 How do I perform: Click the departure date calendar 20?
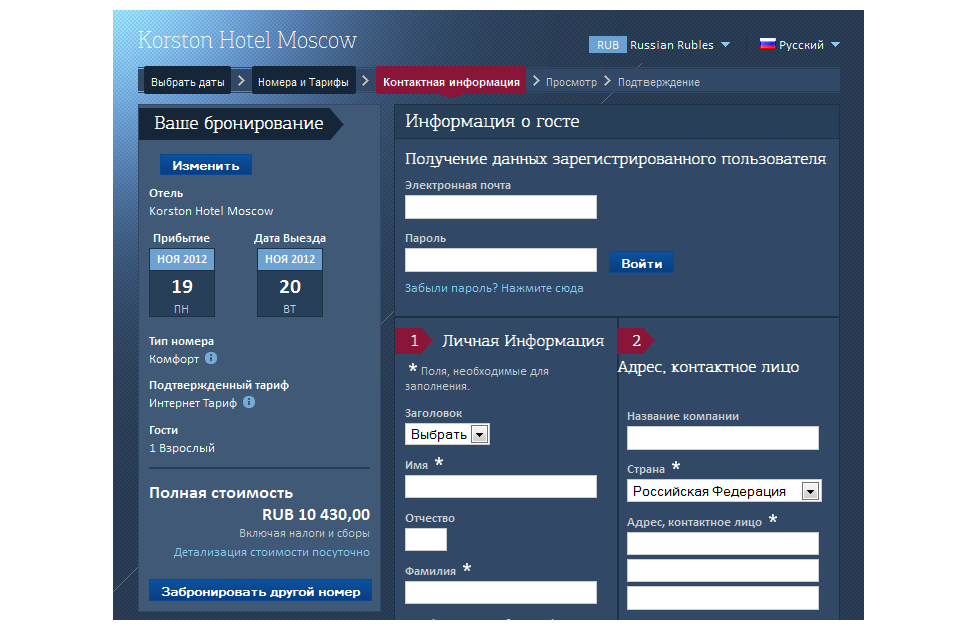[x=290, y=283]
